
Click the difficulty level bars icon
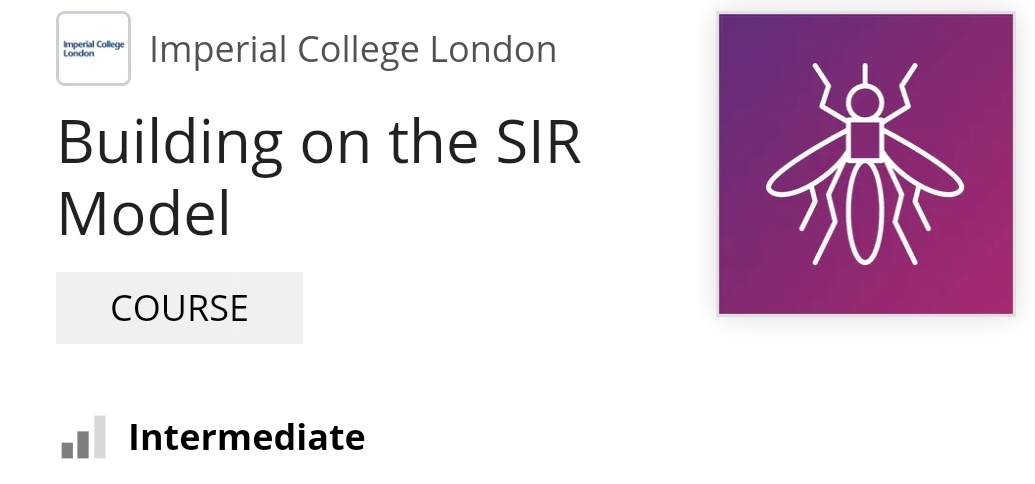(83, 438)
